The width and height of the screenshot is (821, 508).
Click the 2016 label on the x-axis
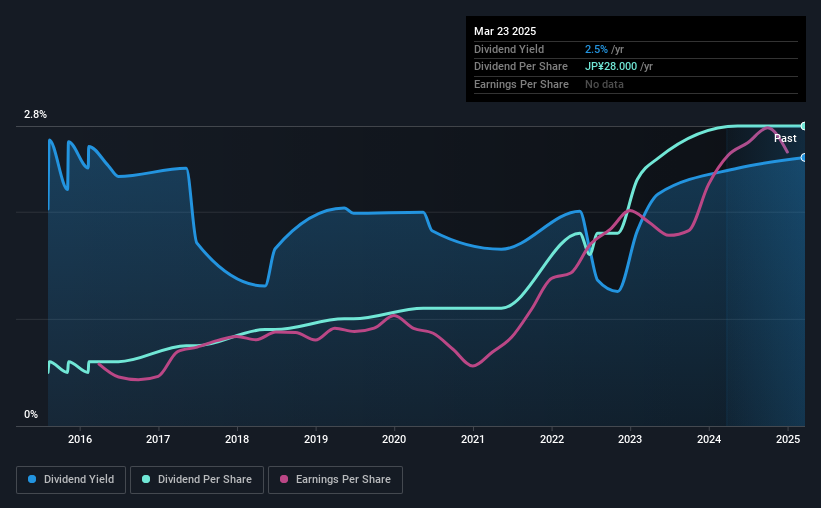coord(80,439)
